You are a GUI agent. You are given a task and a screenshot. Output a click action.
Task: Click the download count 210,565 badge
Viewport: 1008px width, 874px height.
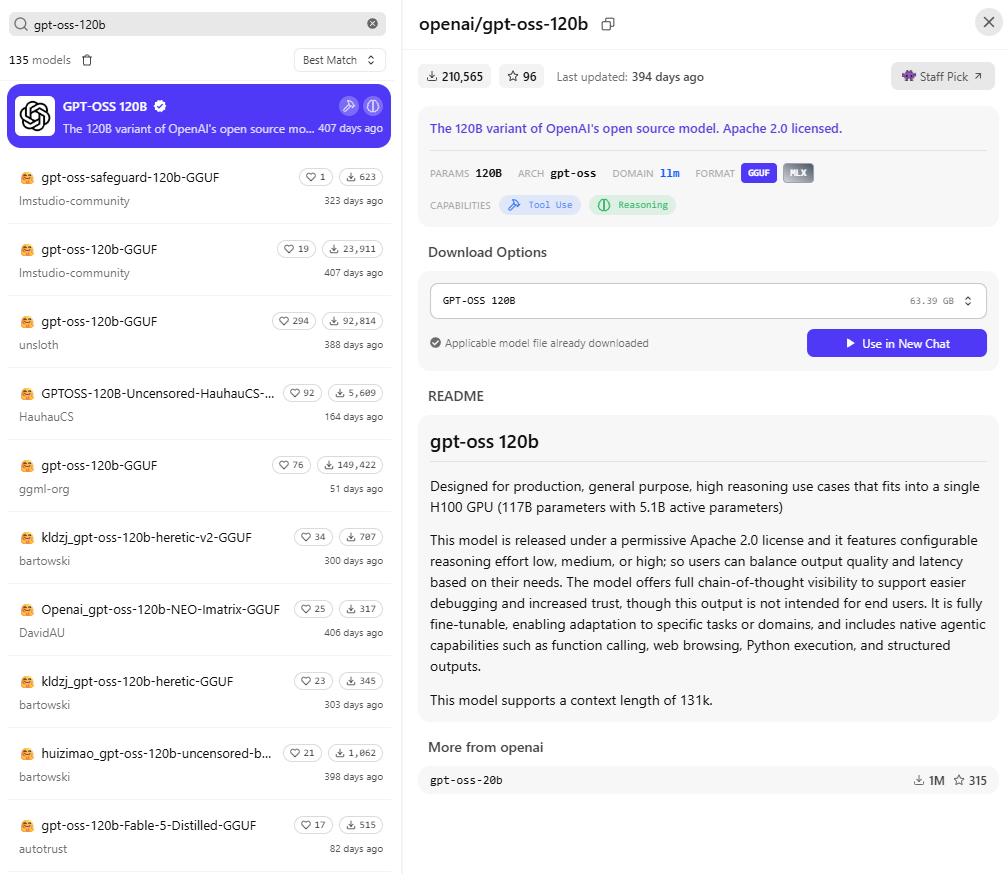pyautogui.click(x=454, y=76)
